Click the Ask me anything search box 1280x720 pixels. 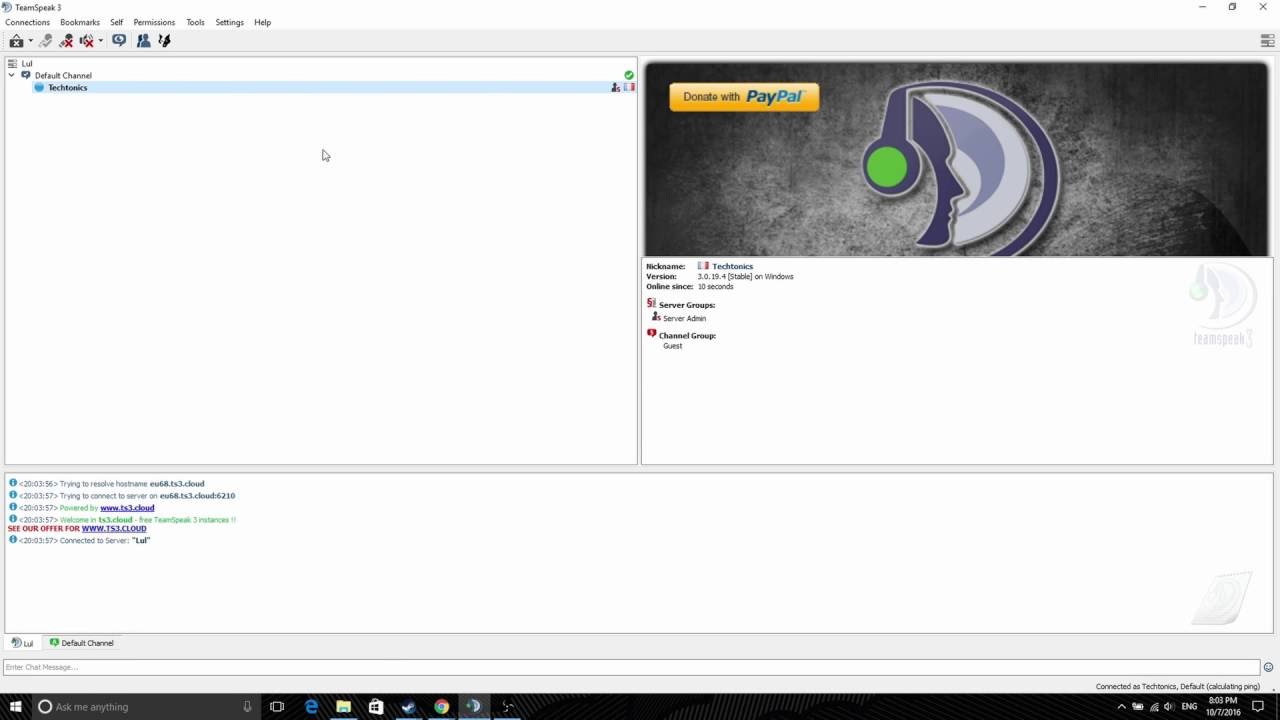coord(146,706)
